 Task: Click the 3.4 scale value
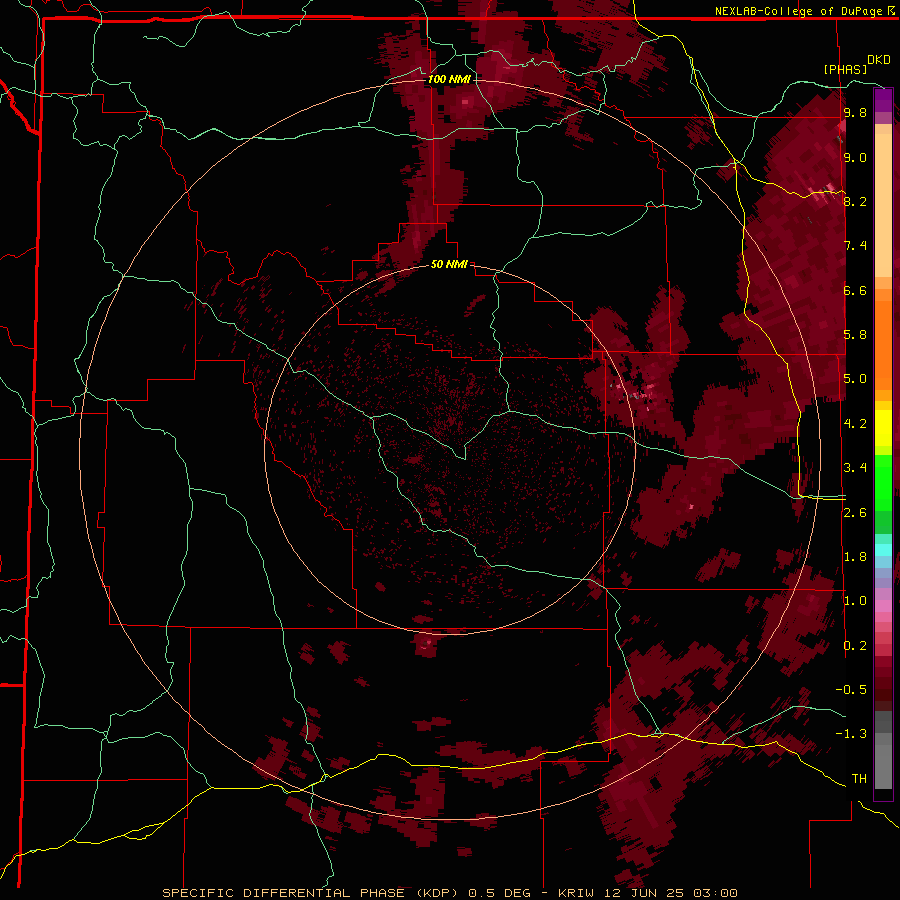point(855,468)
